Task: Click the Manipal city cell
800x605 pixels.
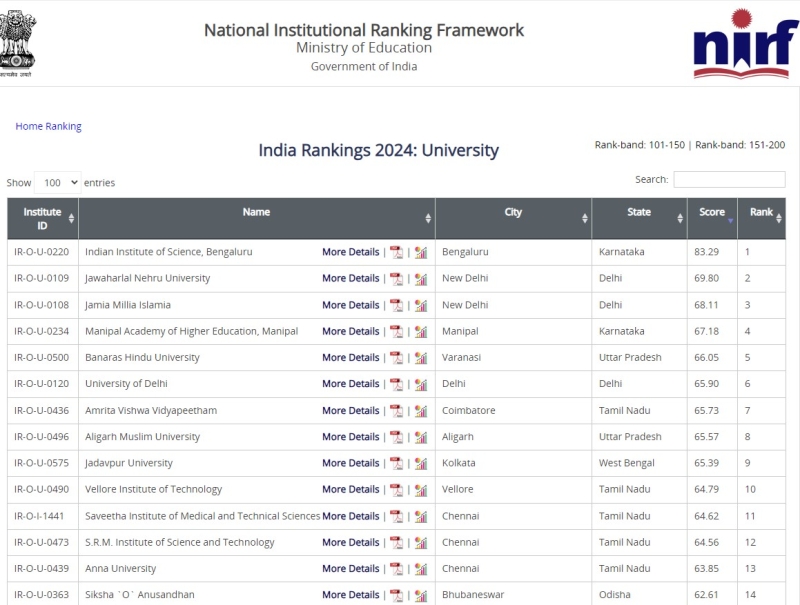Action: (460, 332)
